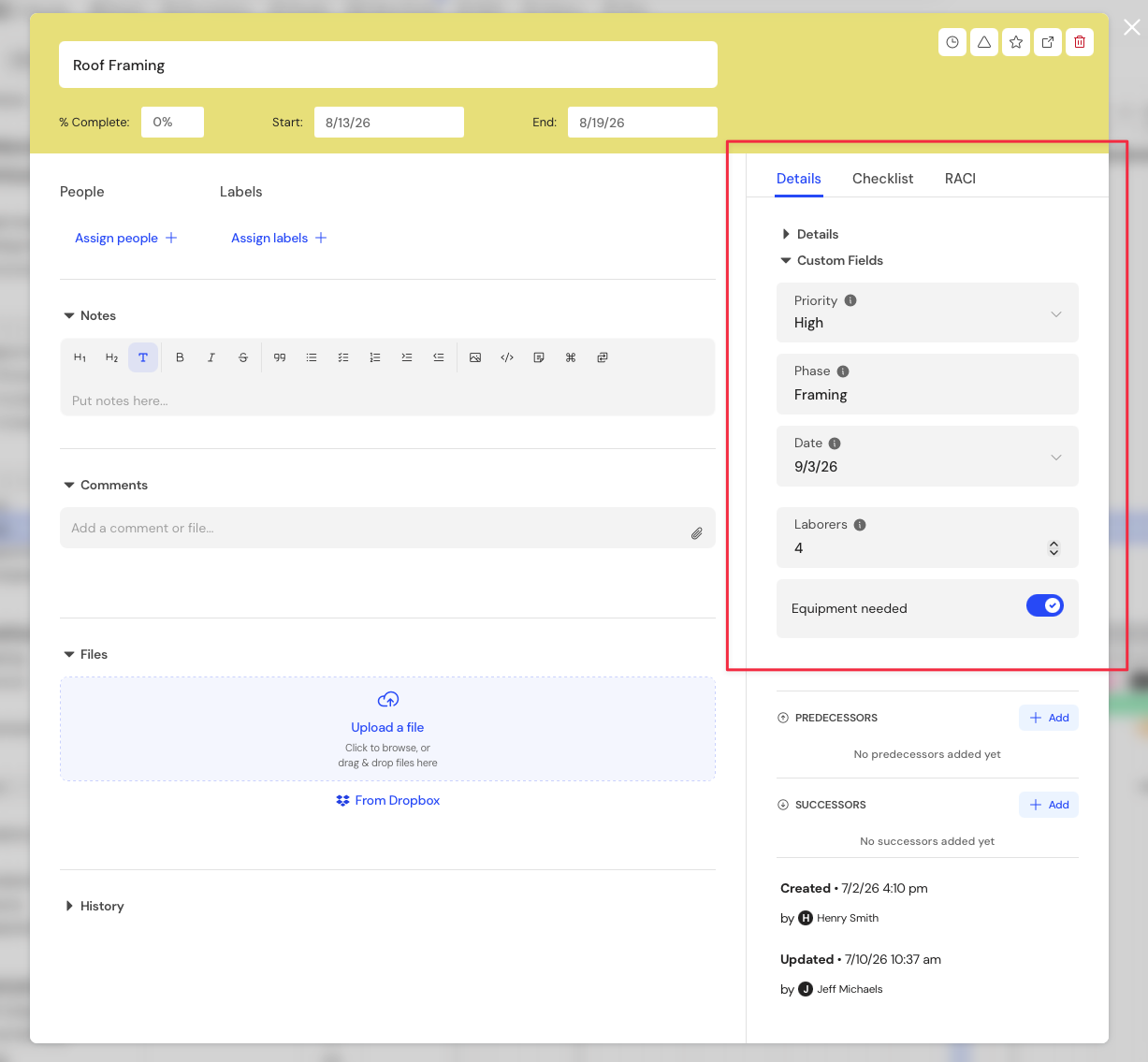Star this task as favorite
Viewport: 1148px width, 1062px height.
[1016, 42]
